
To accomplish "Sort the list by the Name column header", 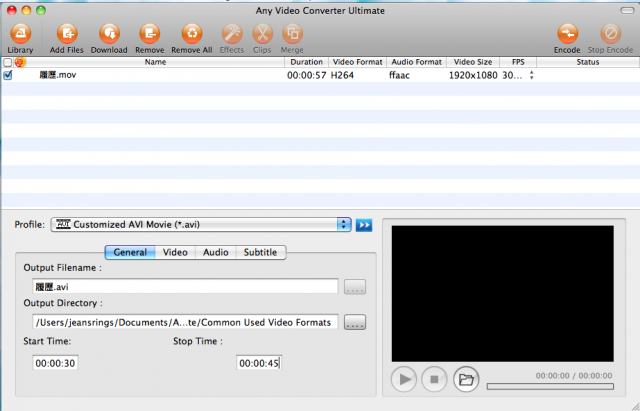I will pyautogui.click(x=155, y=62).
